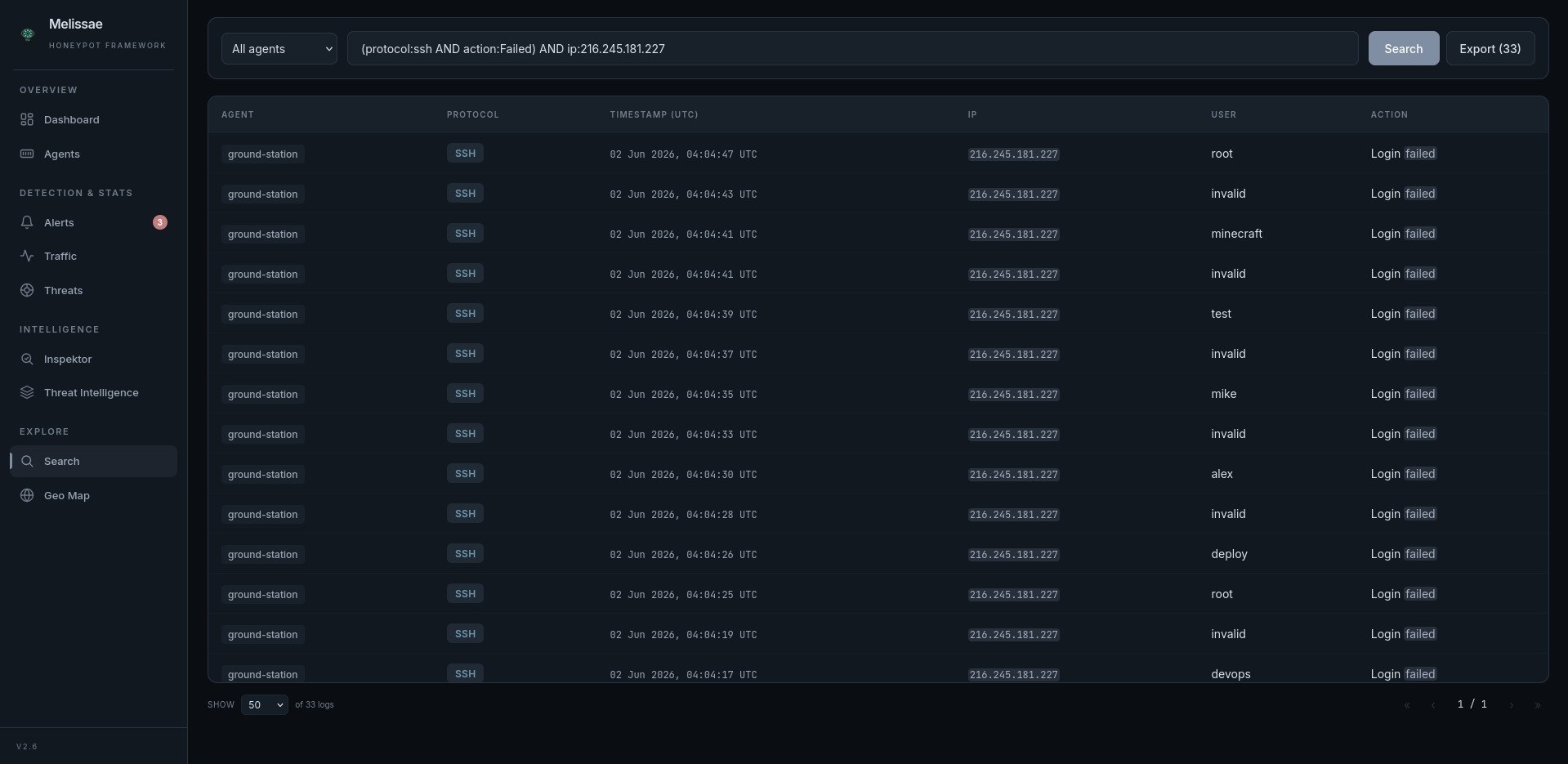Click the Alerts badge showing 3

(x=160, y=222)
